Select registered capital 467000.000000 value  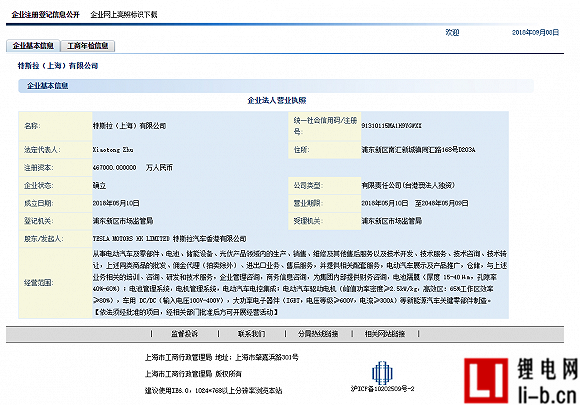point(114,168)
